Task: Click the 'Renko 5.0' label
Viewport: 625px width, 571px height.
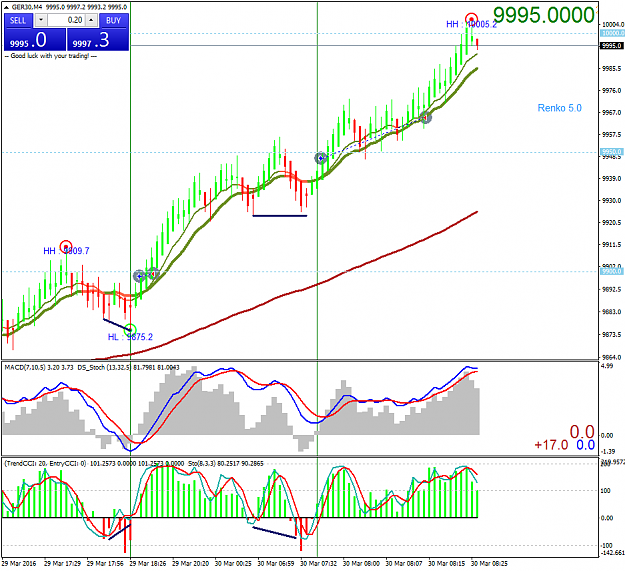Action: tap(559, 108)
